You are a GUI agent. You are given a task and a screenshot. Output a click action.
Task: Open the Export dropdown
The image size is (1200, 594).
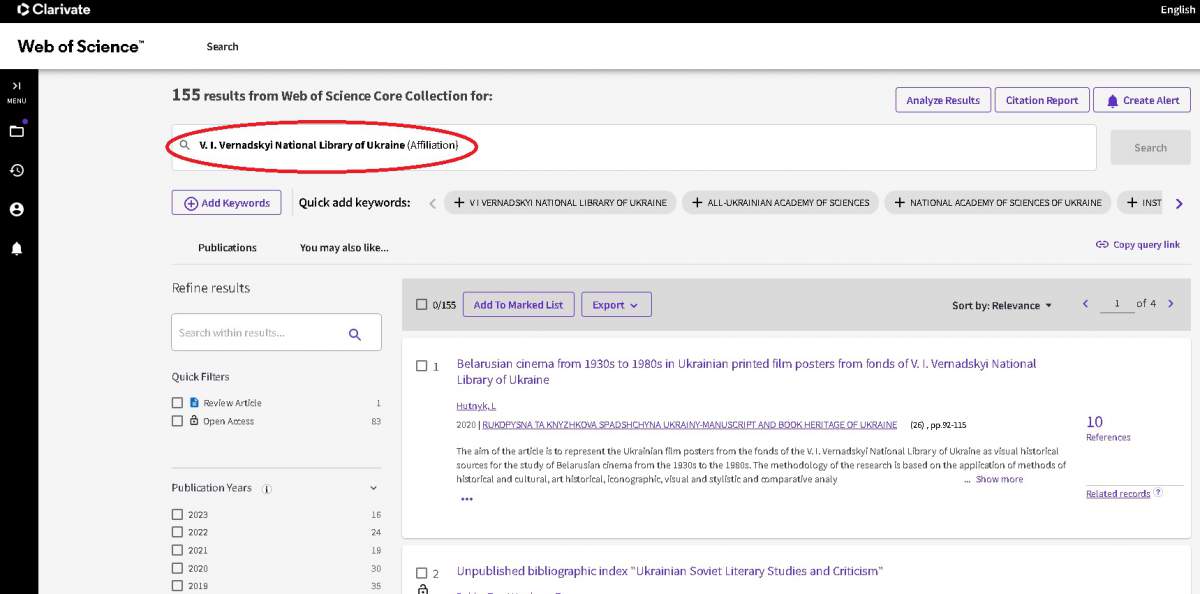(x=615, y=305)
